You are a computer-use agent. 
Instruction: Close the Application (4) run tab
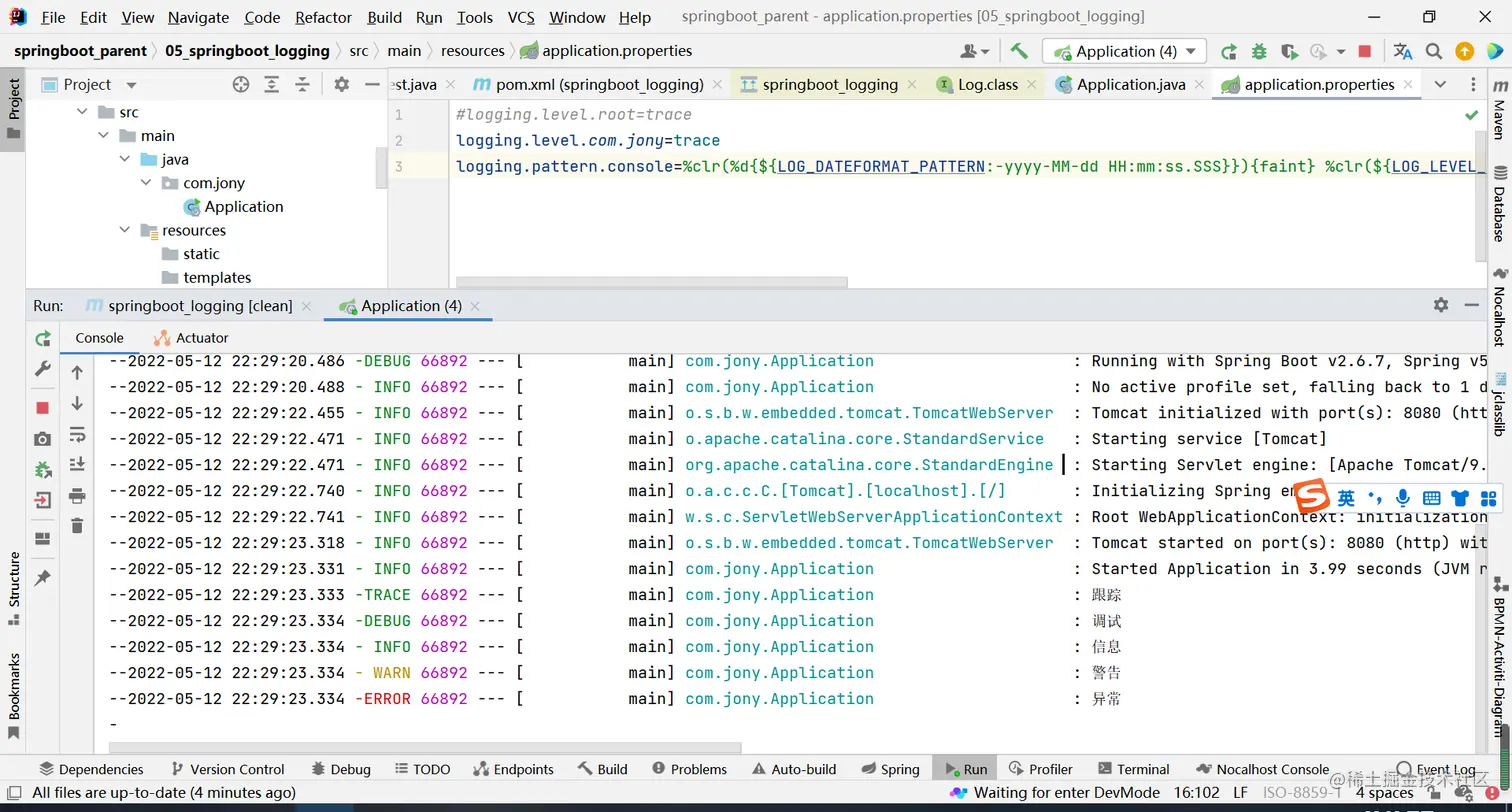(475, 306)
